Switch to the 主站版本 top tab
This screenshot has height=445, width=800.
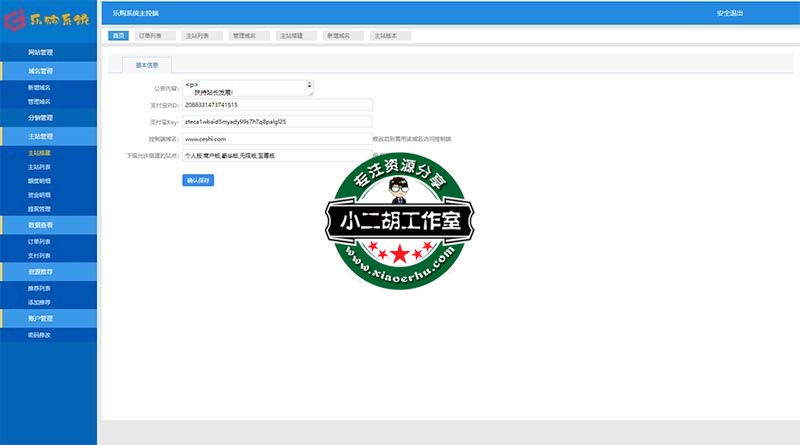pyautogui.click(x=386, y=35)
